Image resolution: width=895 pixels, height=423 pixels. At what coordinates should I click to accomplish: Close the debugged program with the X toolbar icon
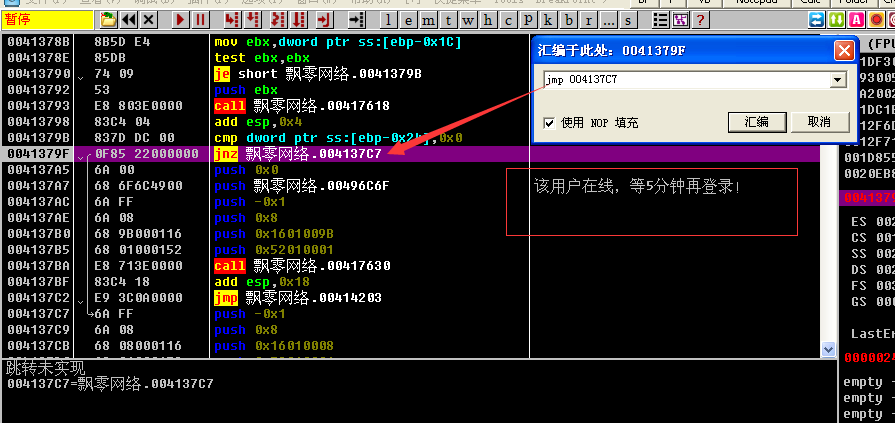(149, 20)
